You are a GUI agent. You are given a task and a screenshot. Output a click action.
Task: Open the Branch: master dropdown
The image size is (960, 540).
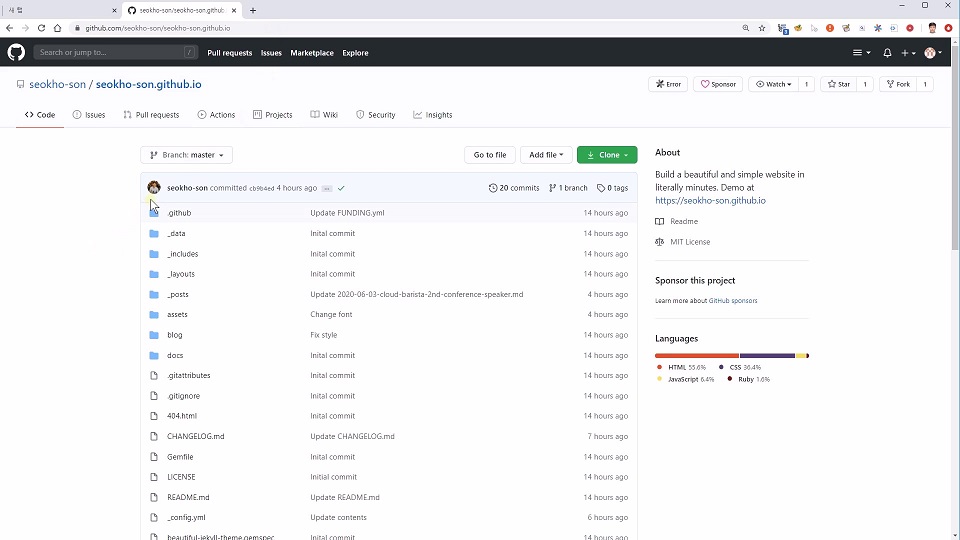(x=187, y=155)
